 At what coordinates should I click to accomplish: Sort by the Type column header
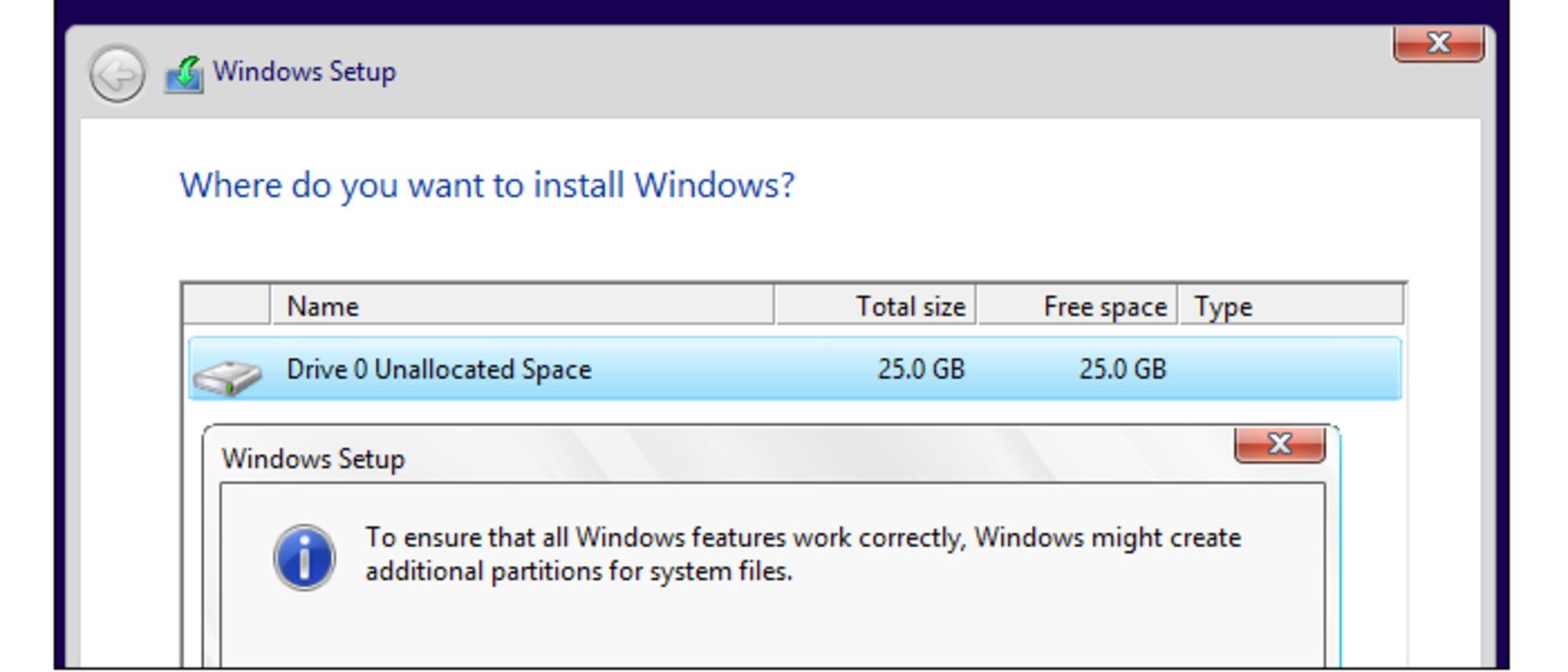point(1292,306)
